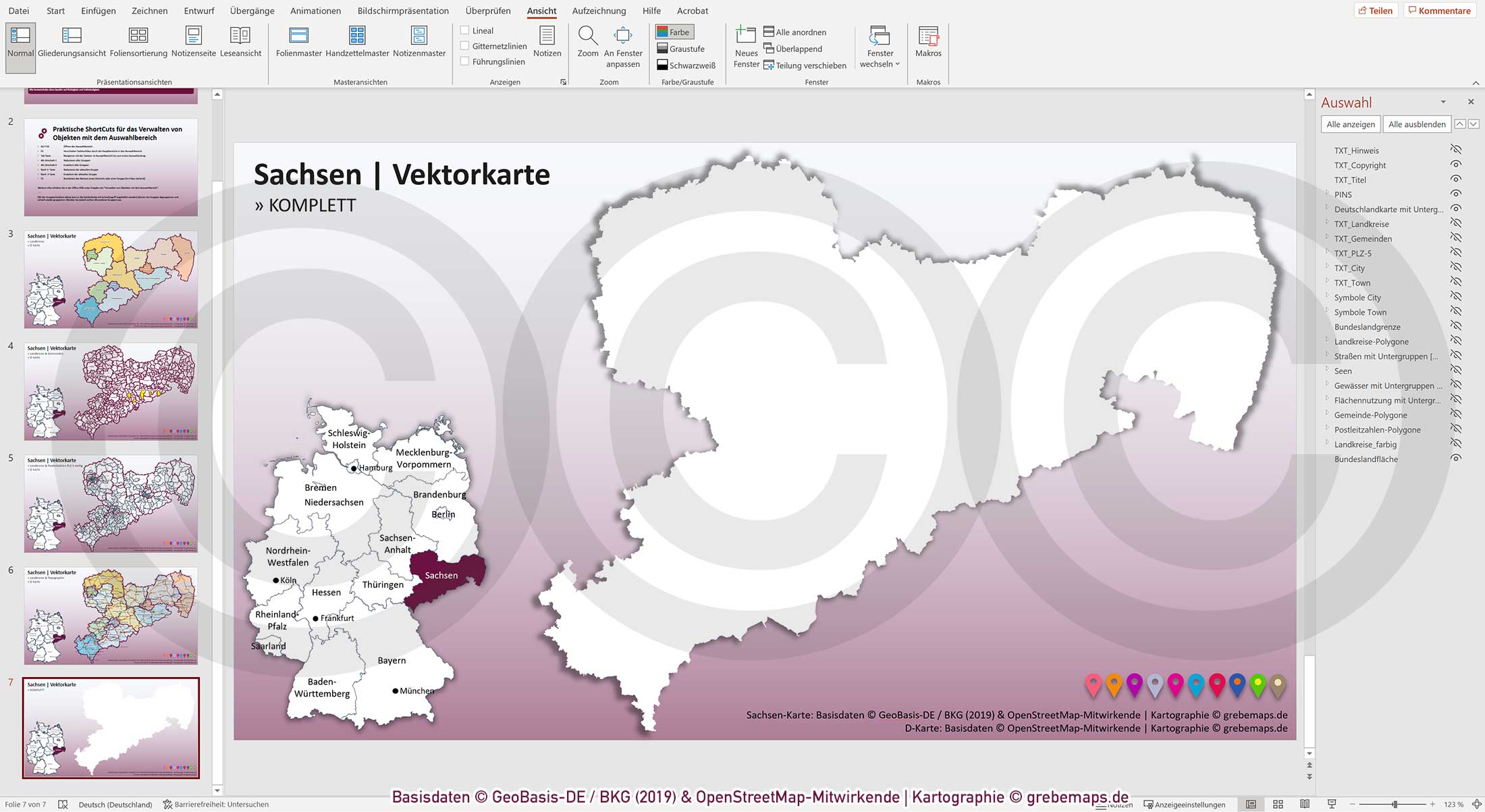Open the Fenster wechseln dropdown
Image resolution: width=1485 pixels, height=812 pixels.
tap(880, 47)
